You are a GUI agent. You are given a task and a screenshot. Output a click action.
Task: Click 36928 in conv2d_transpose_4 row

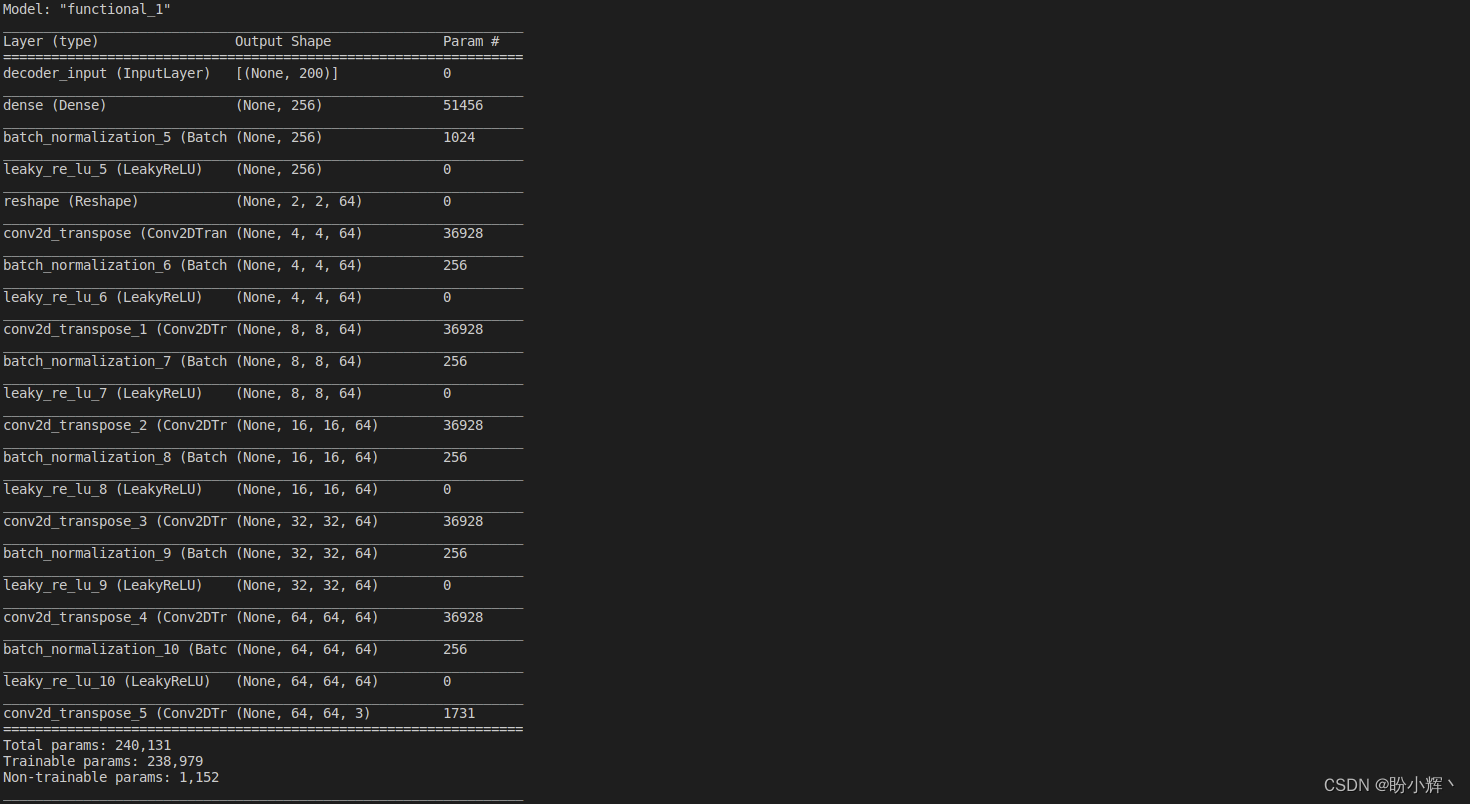click(x=463, y=618)
